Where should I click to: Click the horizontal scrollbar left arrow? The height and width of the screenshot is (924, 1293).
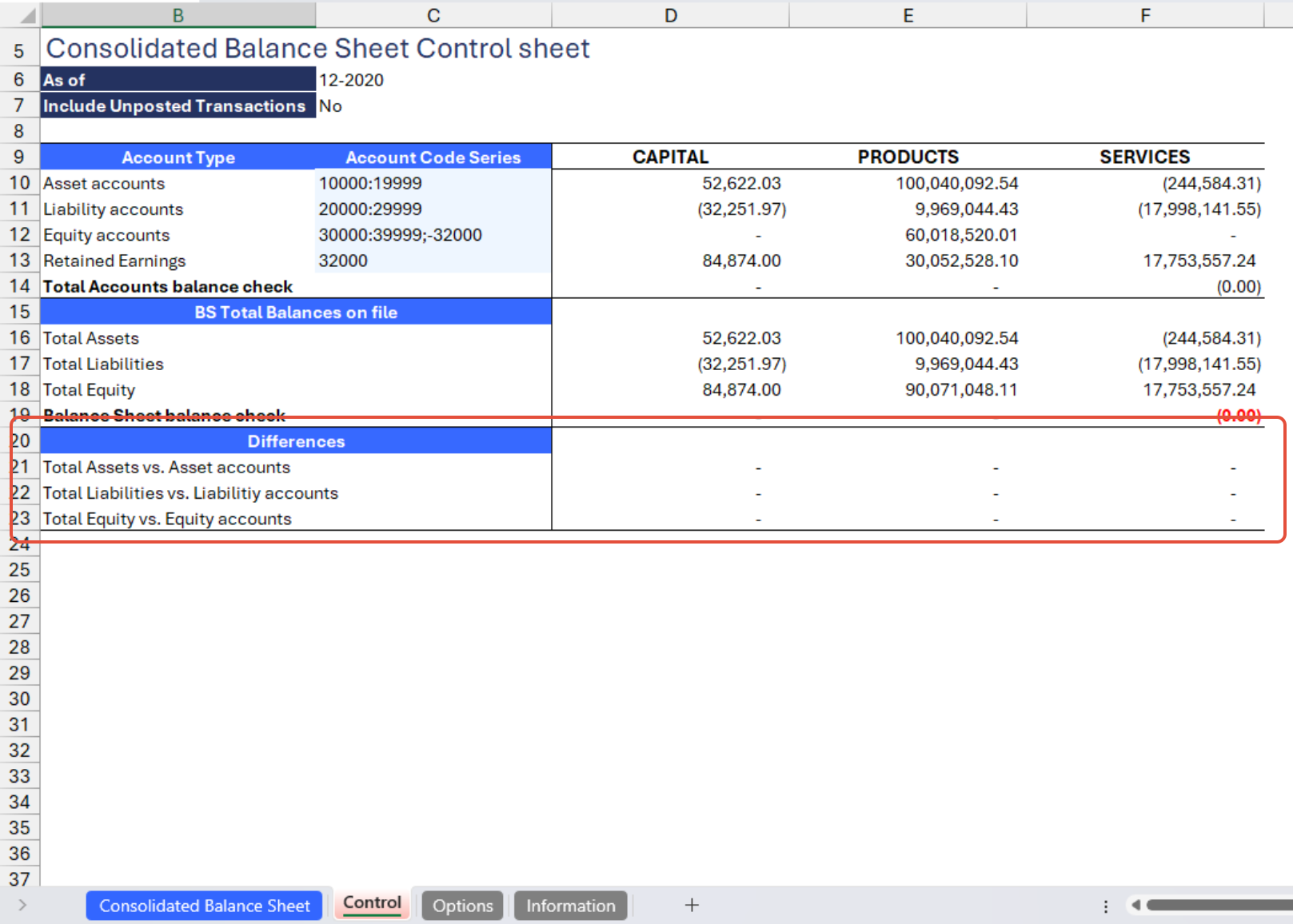pos(1135,905)
